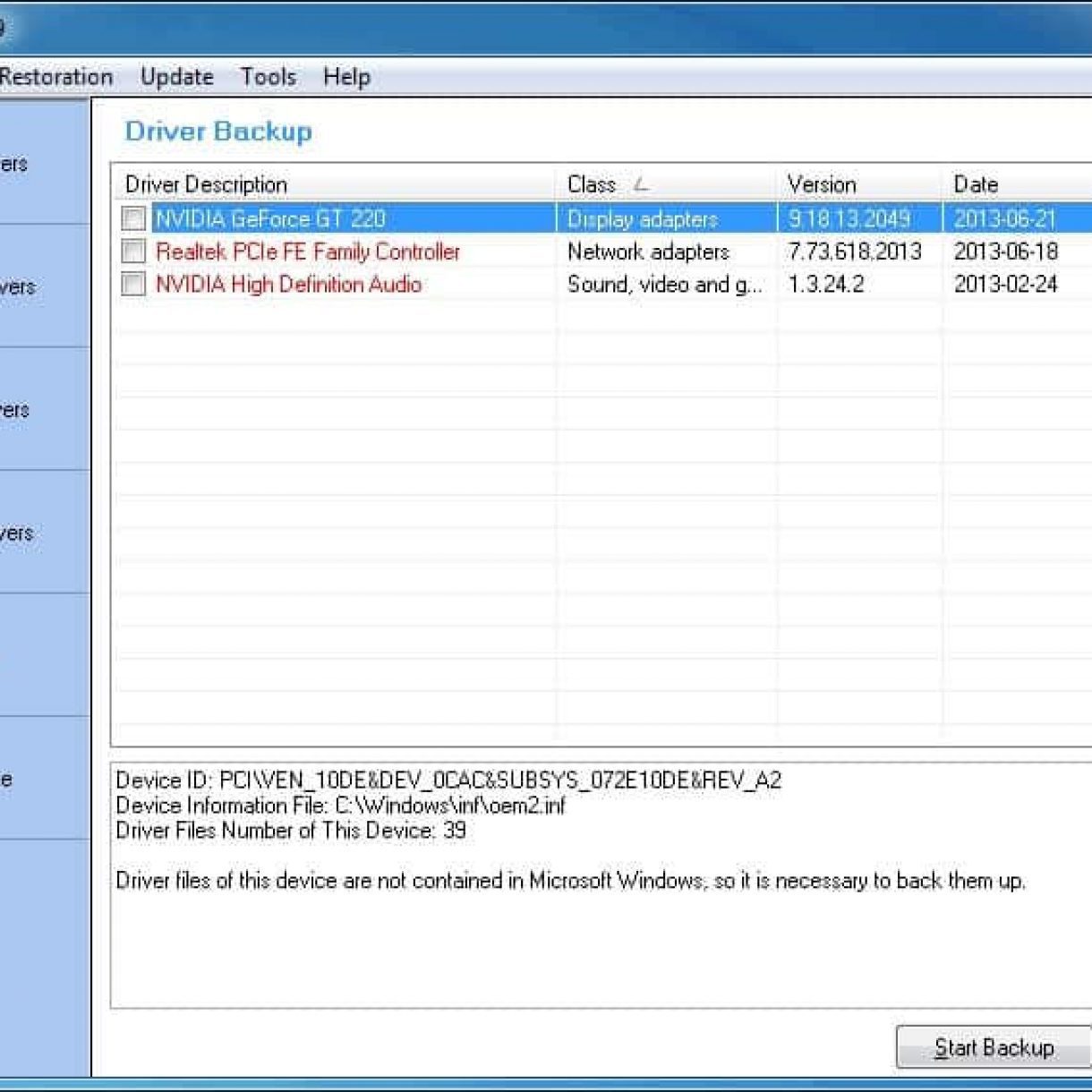Image resolution: width=1092 pixels, height=1092 pixels.
Task: Click the Device Information File path line
Action: coord(341,806)
